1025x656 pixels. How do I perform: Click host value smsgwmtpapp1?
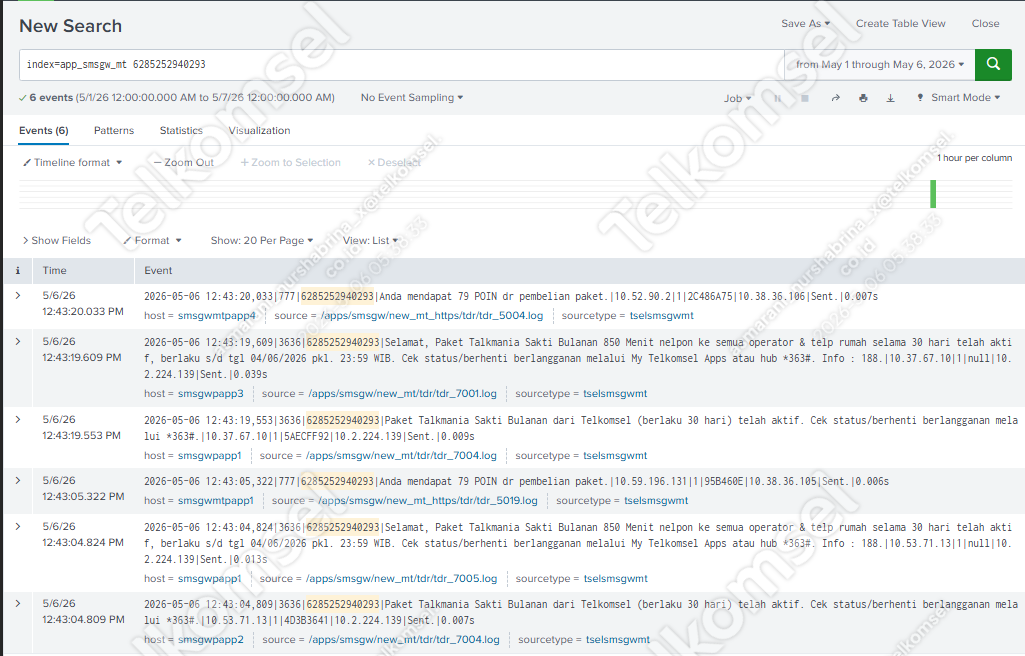pyautogui.click(x=215, y=500)
